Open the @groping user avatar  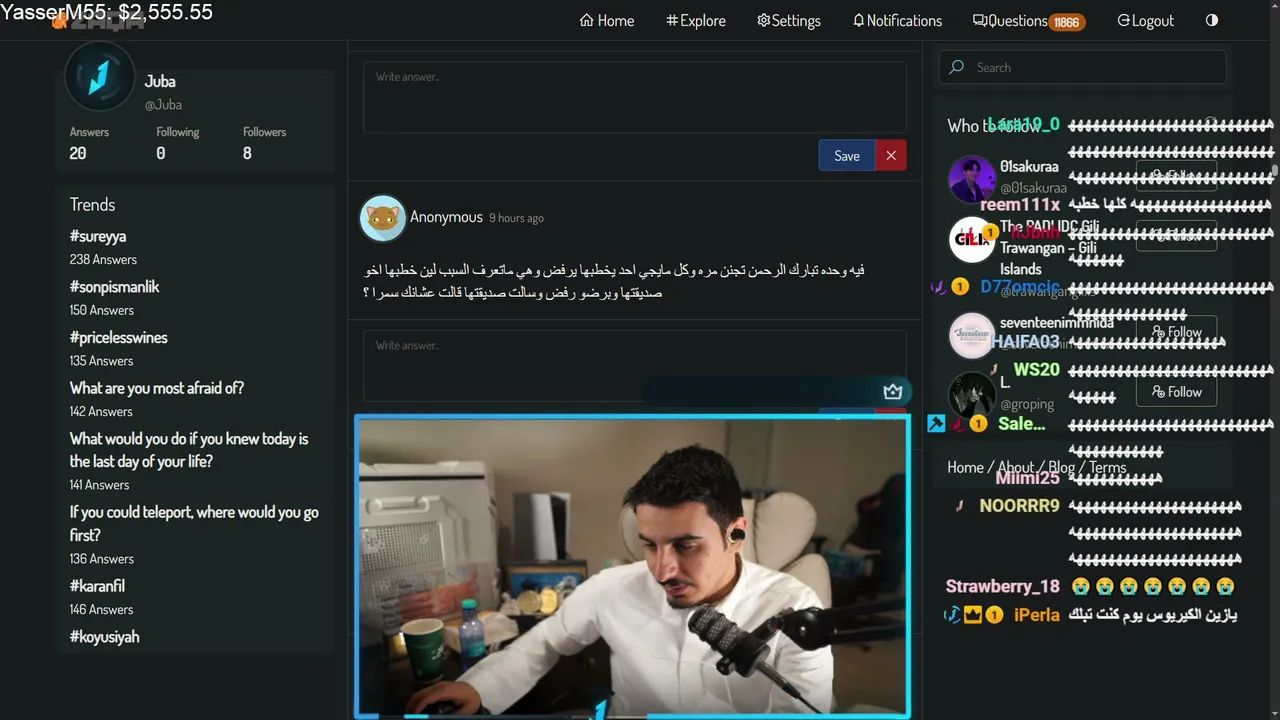(x=971, y=395)
